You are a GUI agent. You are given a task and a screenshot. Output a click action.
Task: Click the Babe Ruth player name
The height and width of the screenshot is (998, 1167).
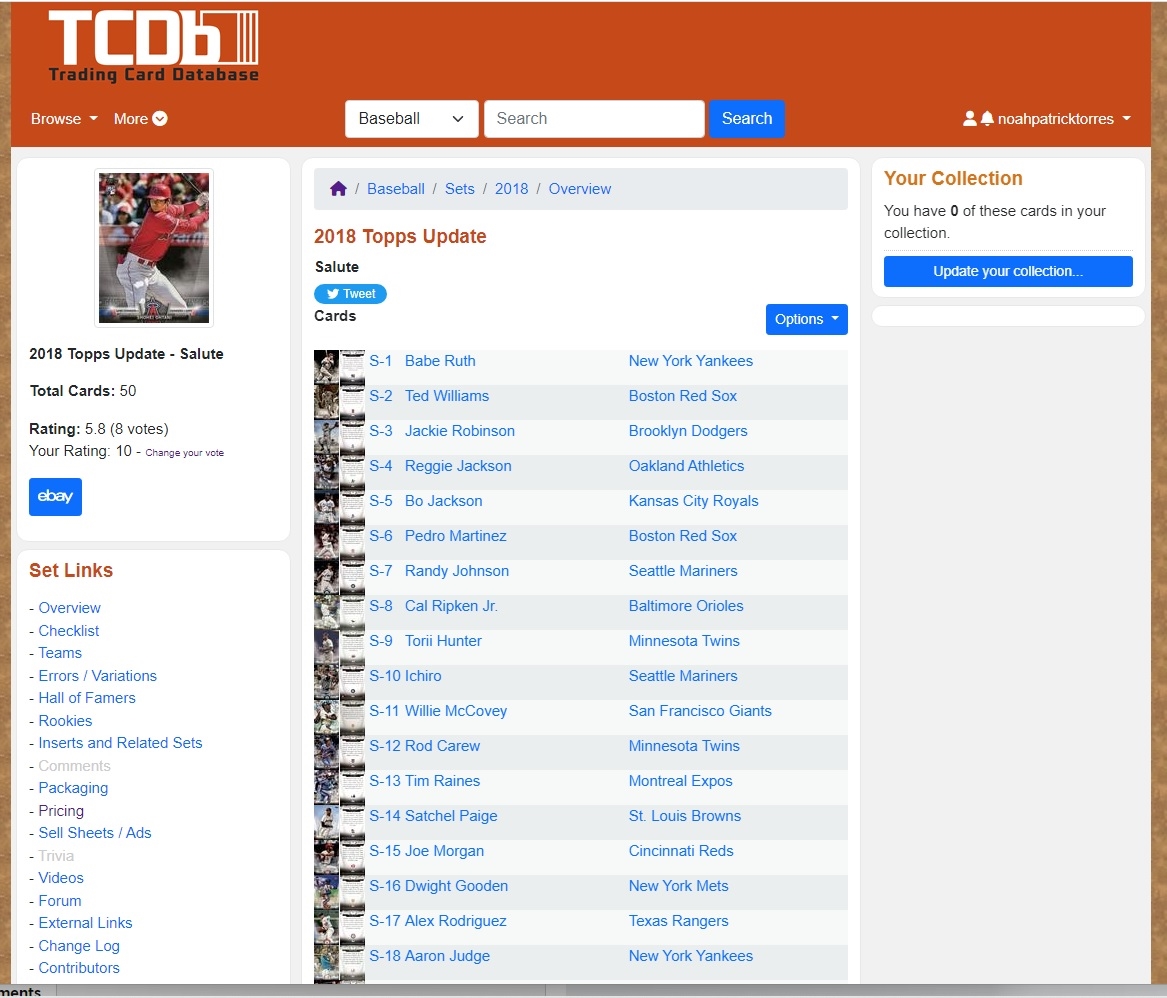[440, 361]
